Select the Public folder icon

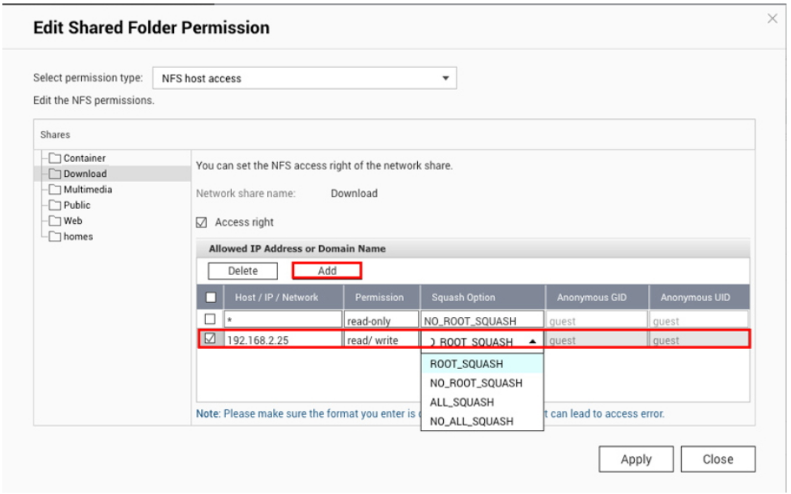point(54,205)
